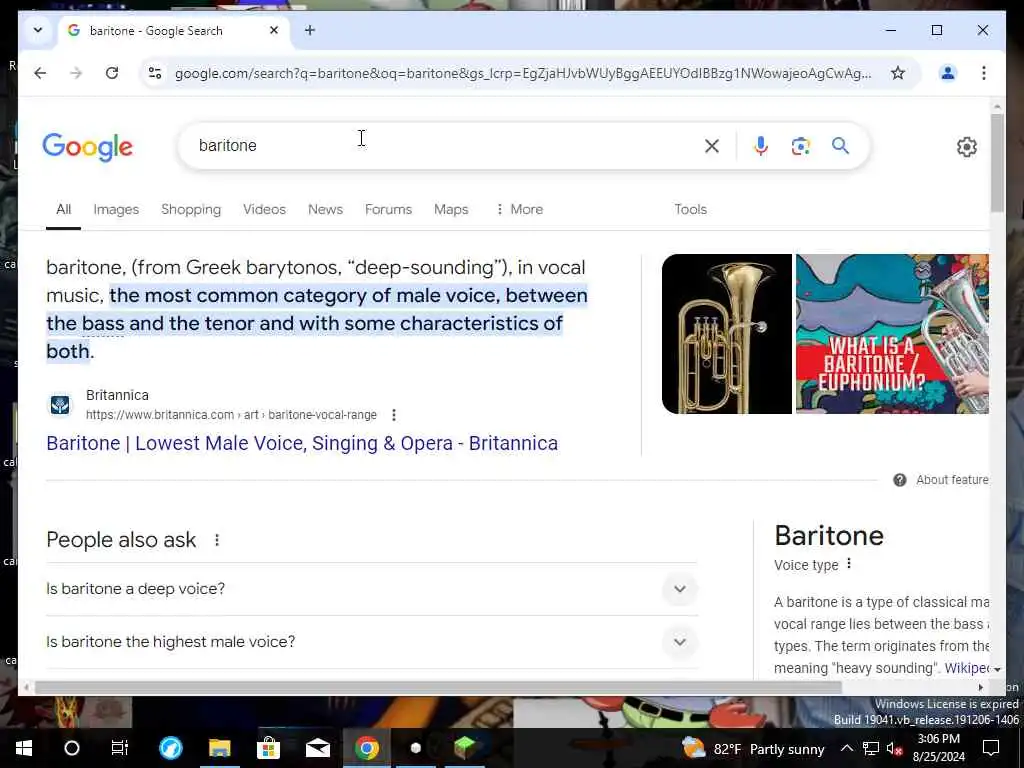
Task: Click the britannica.com URL breadcrumb
Action: point(231,415)
